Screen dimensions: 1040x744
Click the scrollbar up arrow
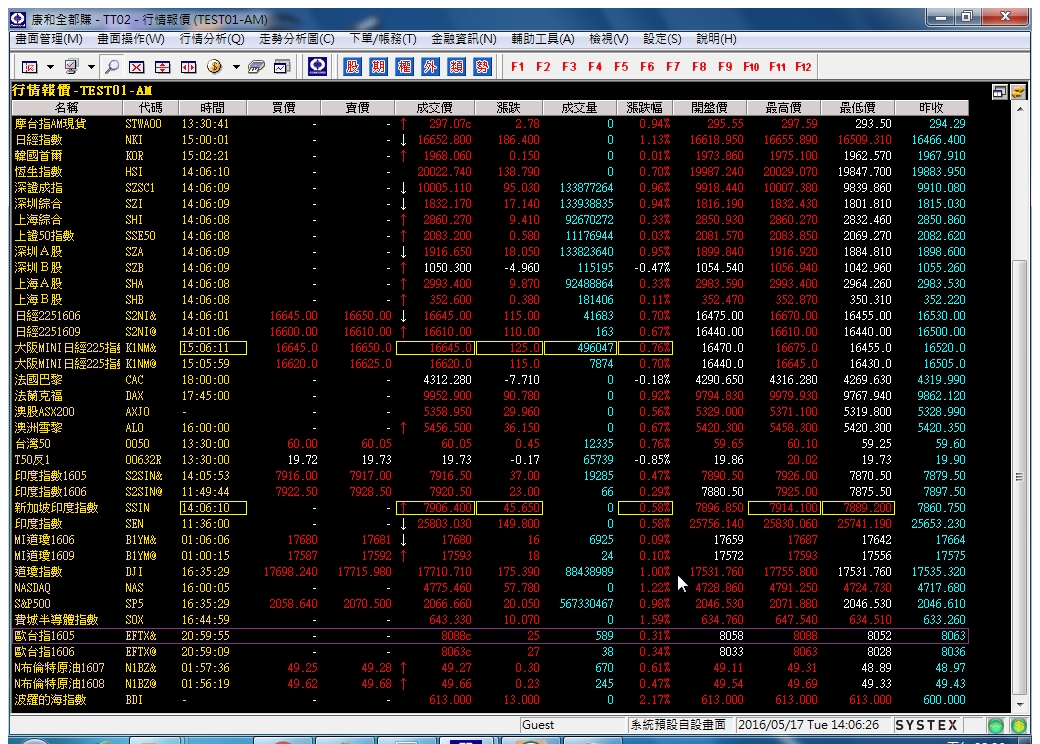coord(1020,109)
